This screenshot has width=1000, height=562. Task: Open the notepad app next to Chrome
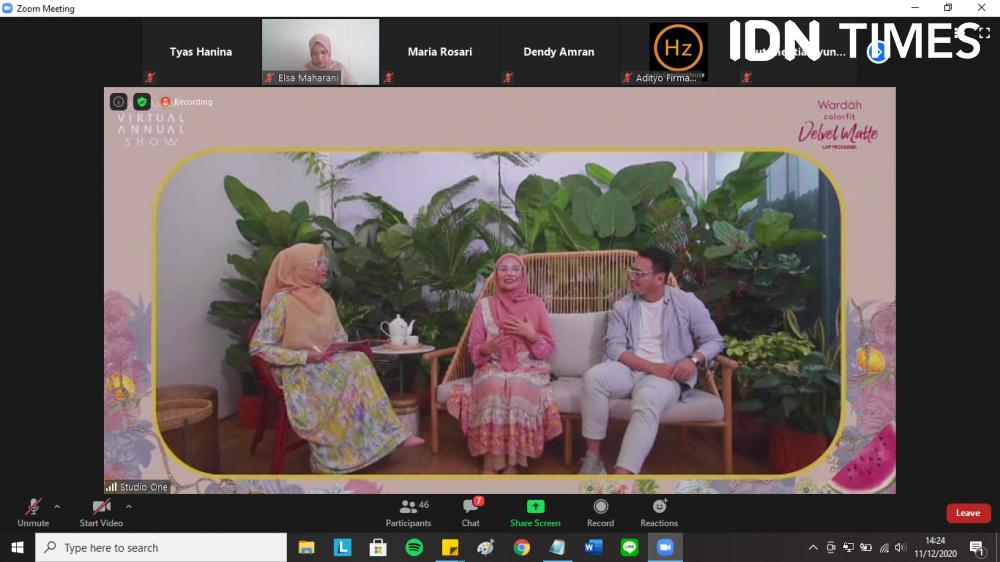(x=557, y=547)
